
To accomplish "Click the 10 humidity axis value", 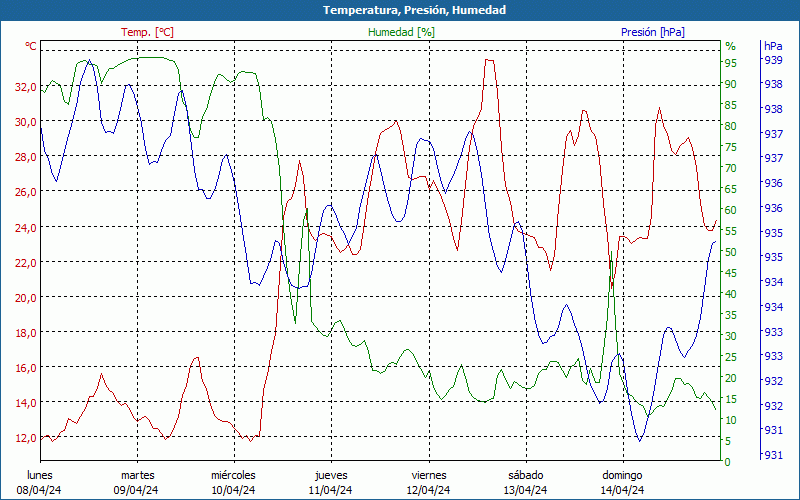I will [731, 420].
